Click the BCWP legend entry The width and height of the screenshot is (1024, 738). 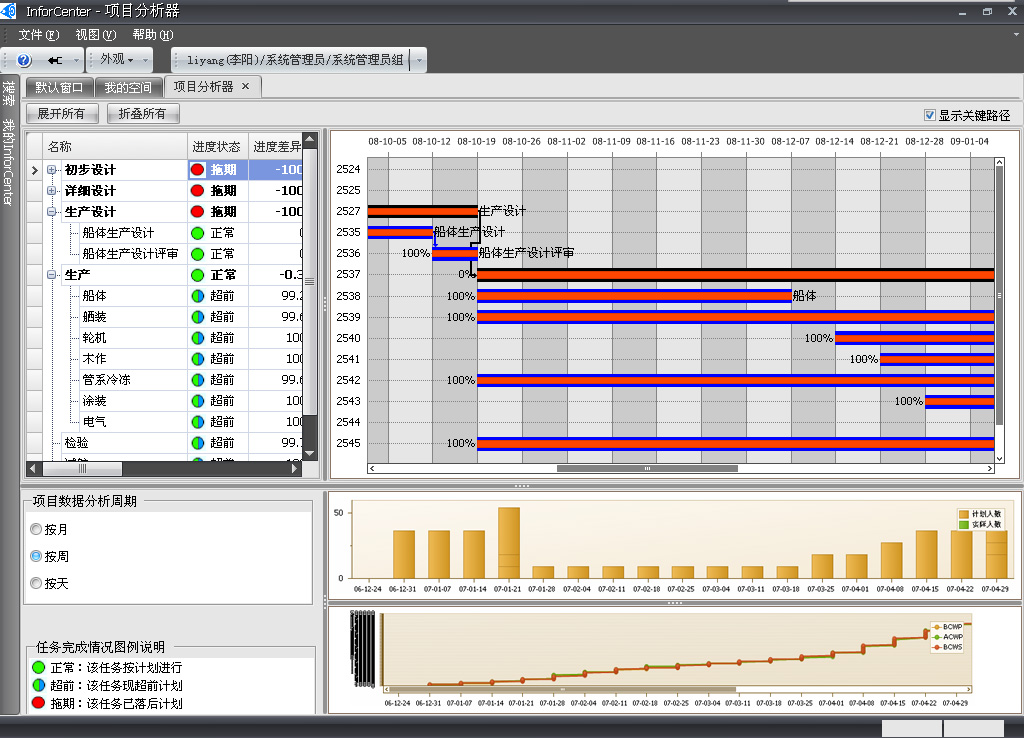tap(948, 626)
